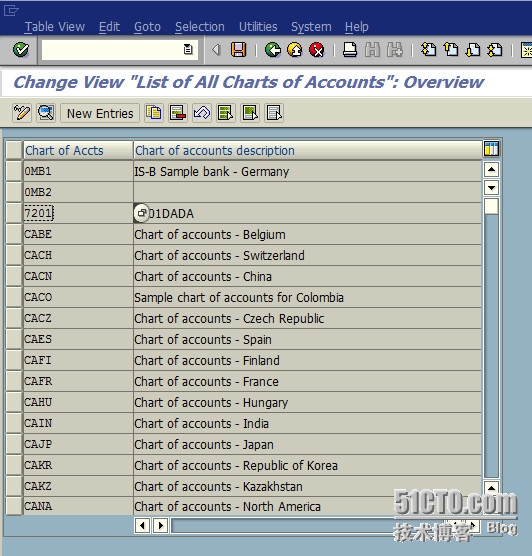Viewport: 532px width, 556px height.
Task: Click the top scroll-up arrow of table
Action: 491,169
